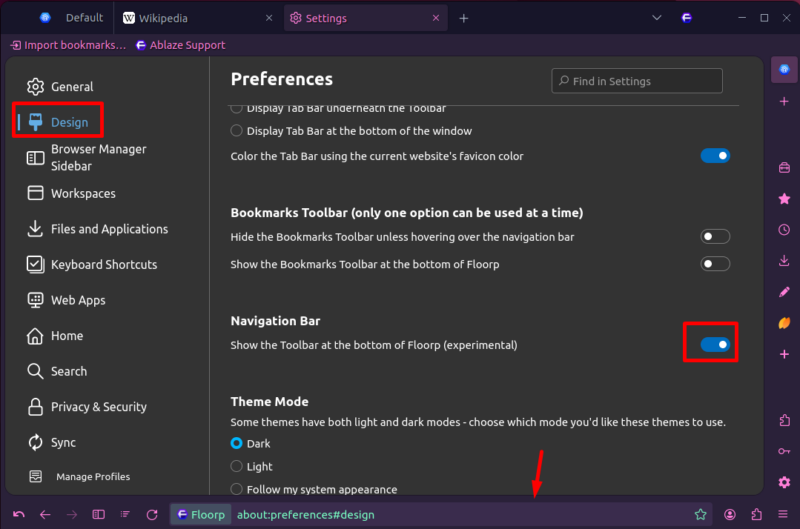Open the General settings category
The image size is (800, 529).
60,87
